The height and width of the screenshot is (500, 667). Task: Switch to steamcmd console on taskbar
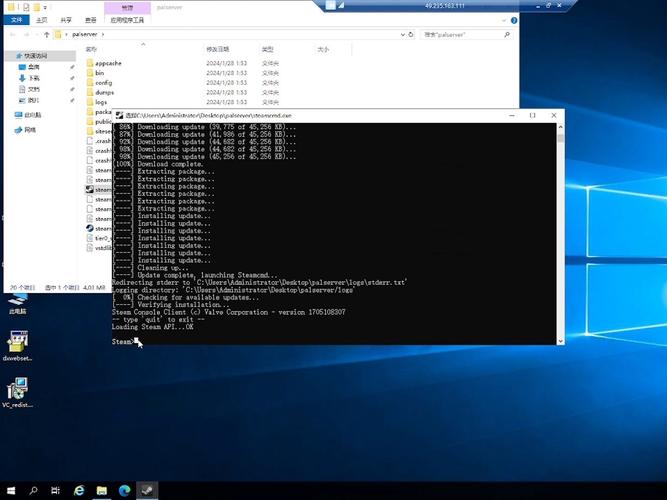point(147,491)
